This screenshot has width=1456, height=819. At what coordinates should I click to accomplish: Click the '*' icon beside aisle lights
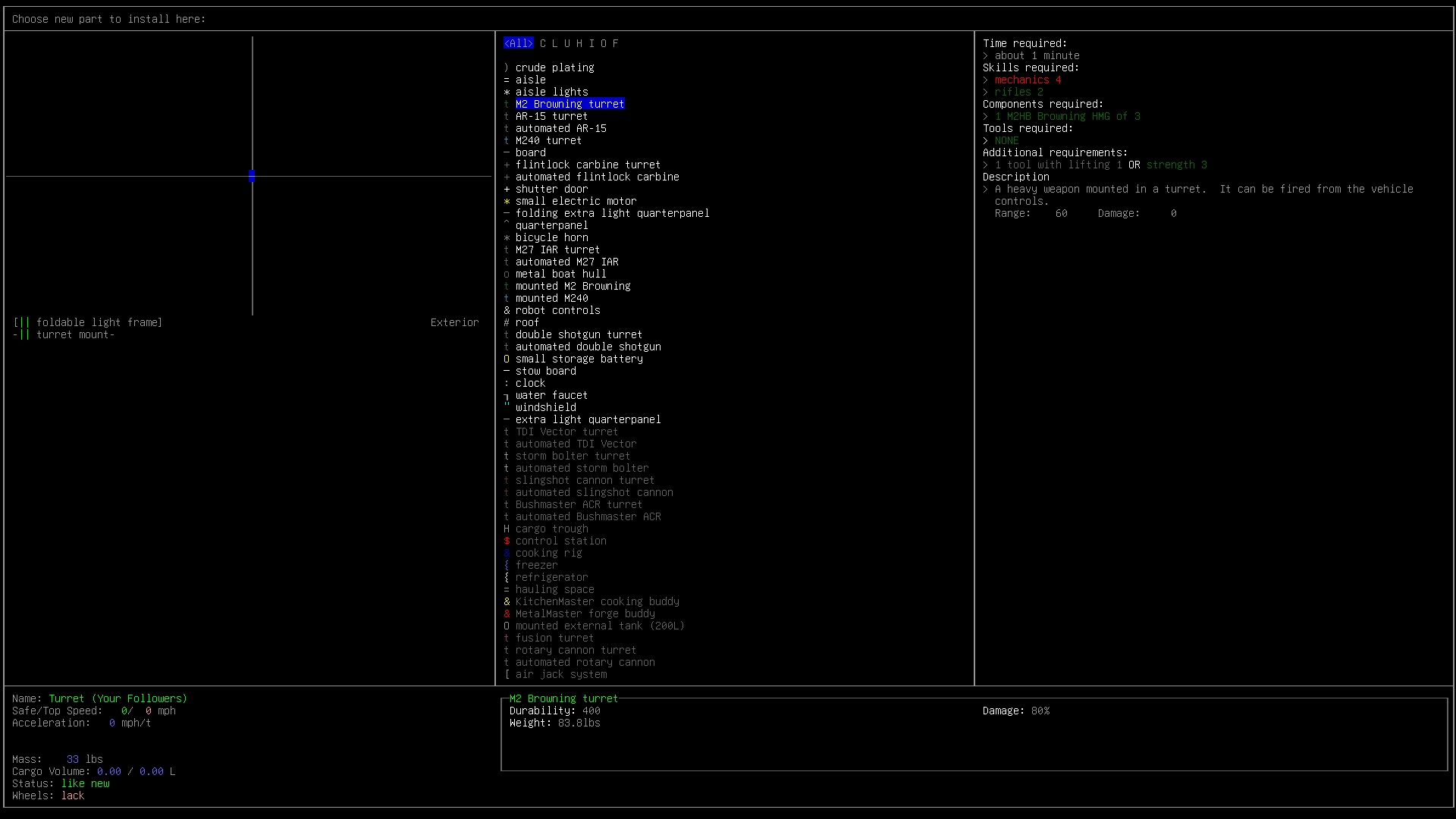coord(507,92)
